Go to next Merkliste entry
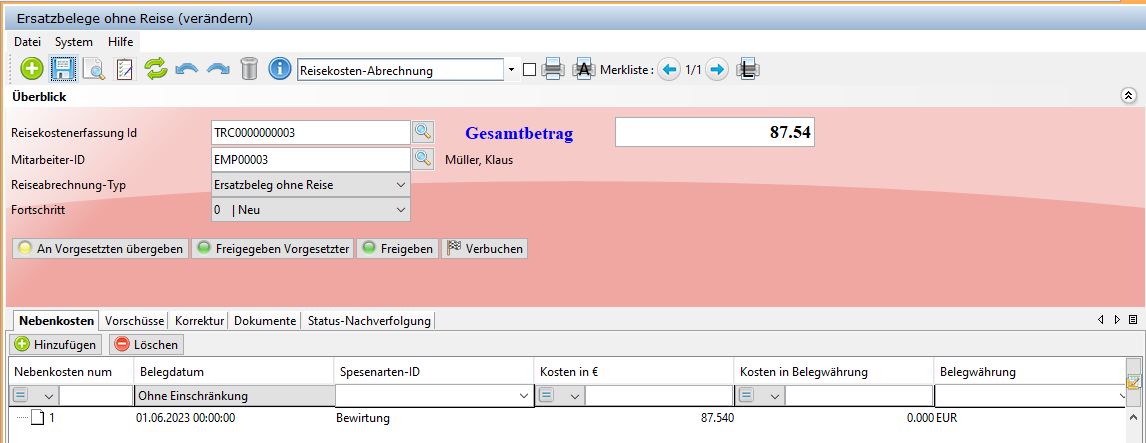The image size is (1146, 443). pyautogui.click(x=717, y=70)
